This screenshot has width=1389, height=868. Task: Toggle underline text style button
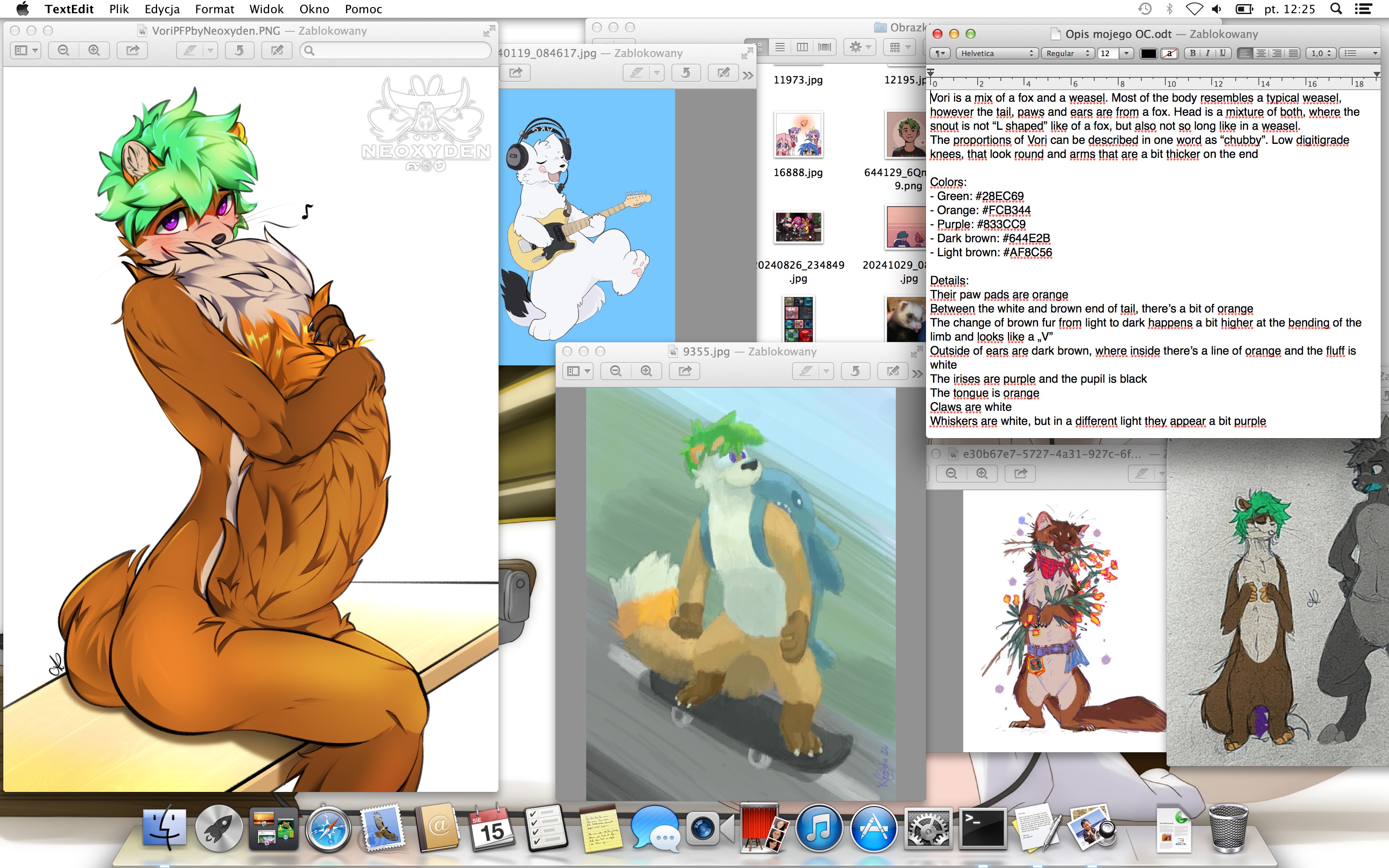pos(1222,53)
